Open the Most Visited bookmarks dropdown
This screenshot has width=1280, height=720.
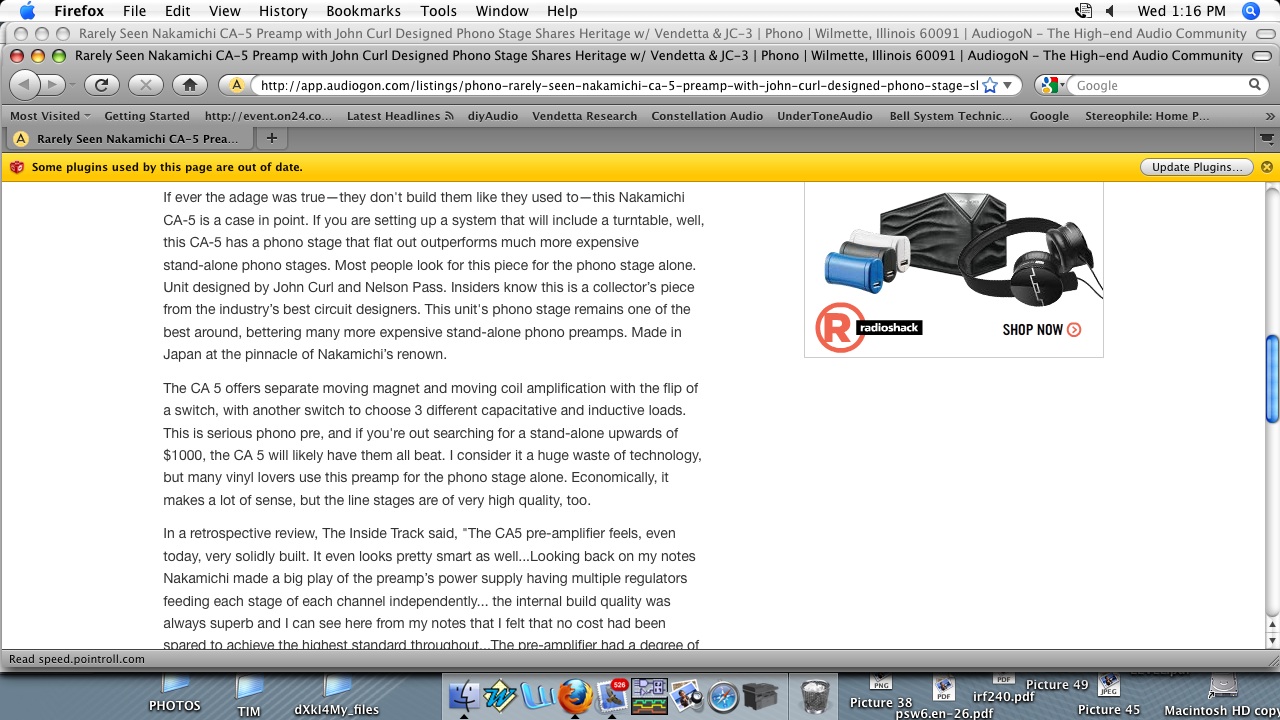tap(50, 116)
